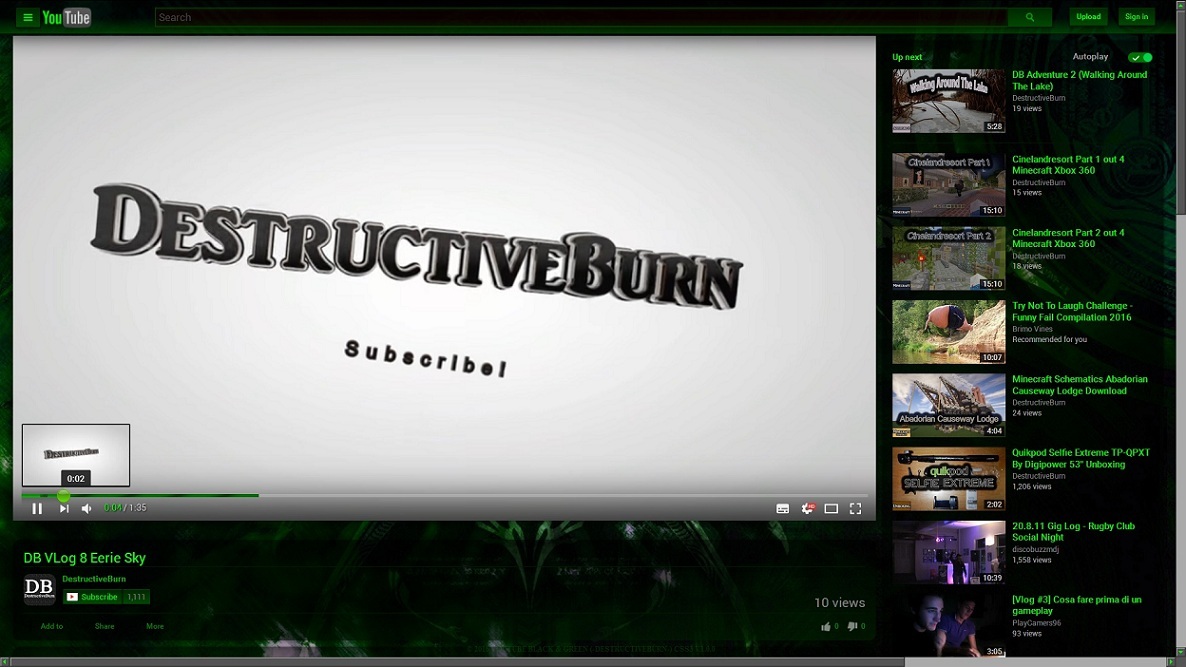Click the video title DB VLog 8 Eerie Sky
Viewport: 1186px width, 667px height.
85,557
